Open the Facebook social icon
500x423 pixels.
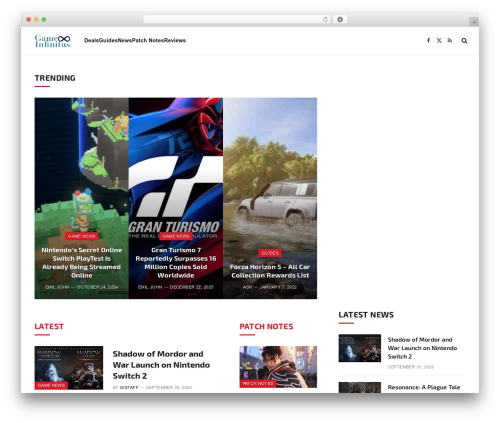(x=428, y=40)
